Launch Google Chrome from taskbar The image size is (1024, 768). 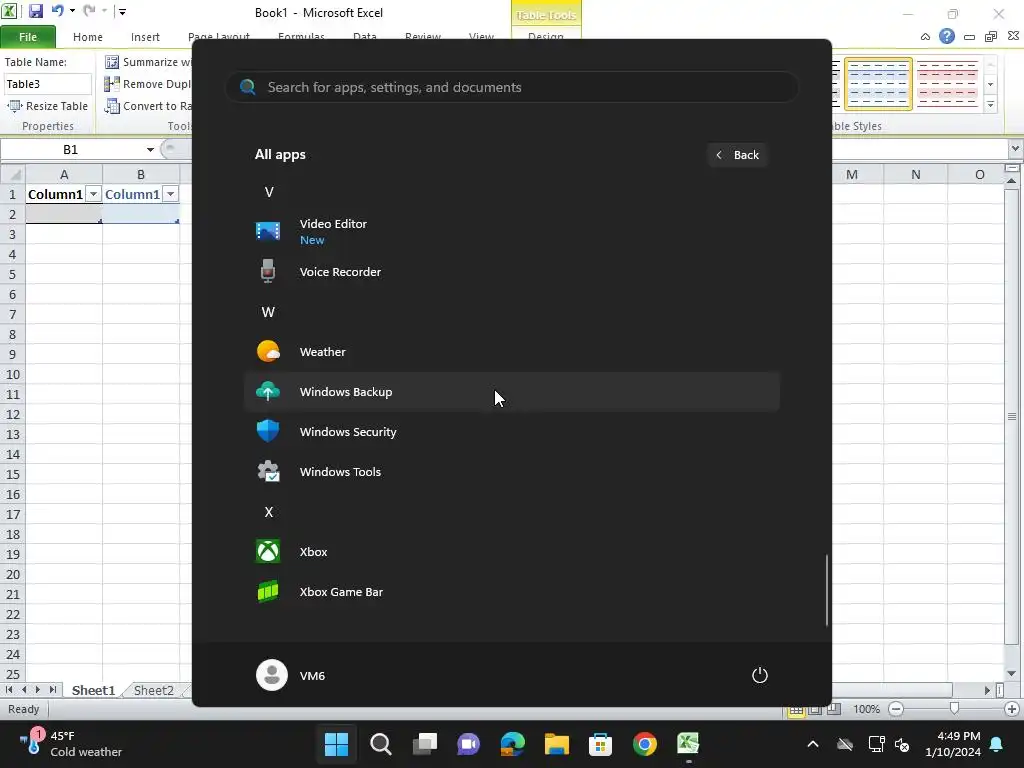(645, 744)
